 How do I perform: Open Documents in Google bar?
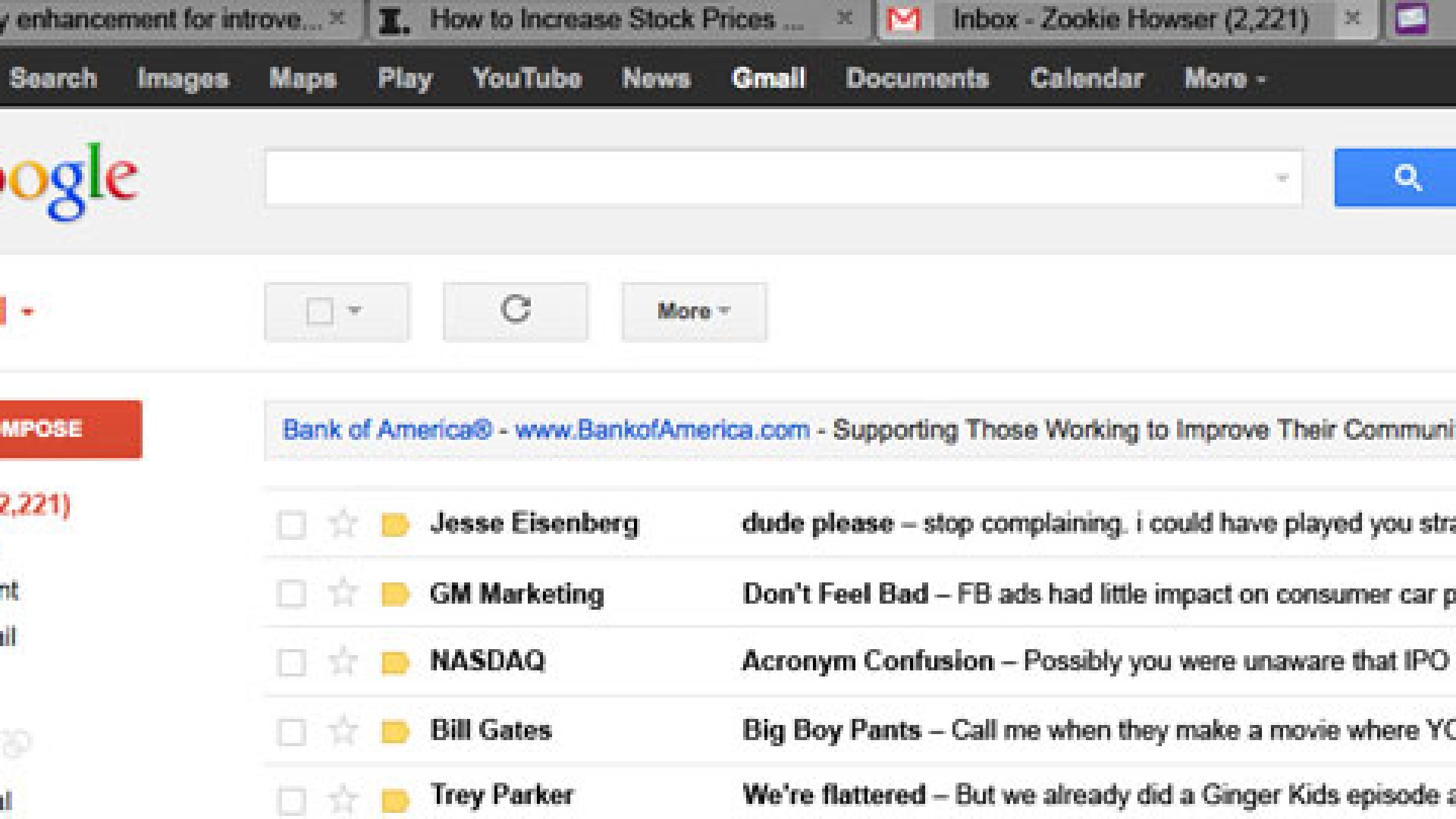click(918, 78)
